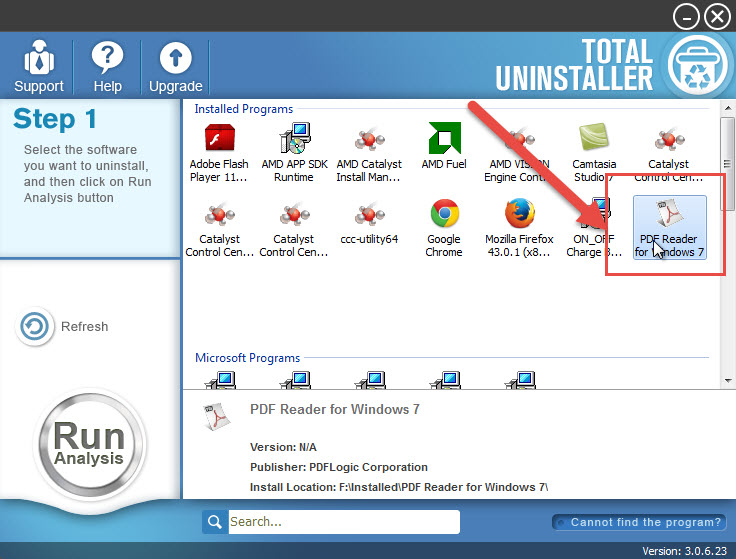Click 'Publisher: PDFLogic Corporation' text
The image size is (736, 559).
coord(338,467)
